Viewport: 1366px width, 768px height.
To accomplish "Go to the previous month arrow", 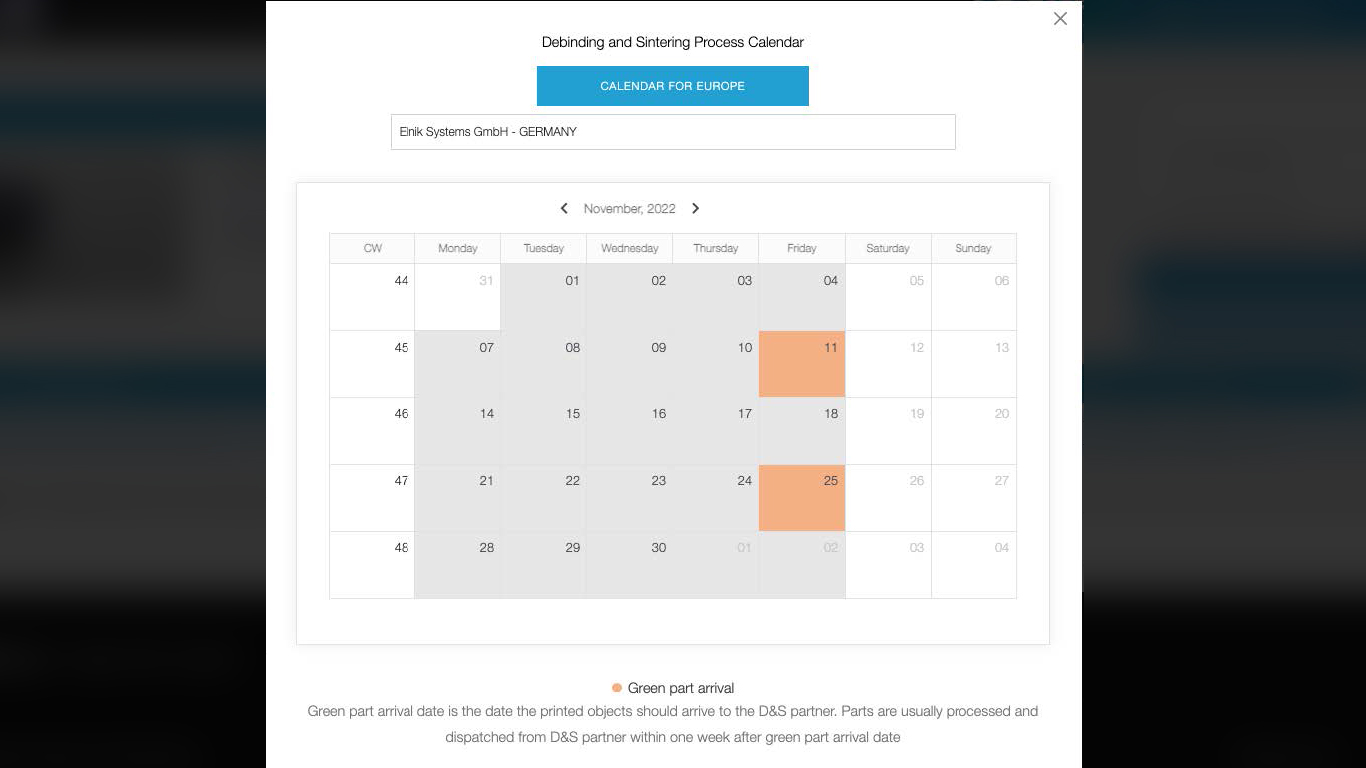I will tap(564, 208).
